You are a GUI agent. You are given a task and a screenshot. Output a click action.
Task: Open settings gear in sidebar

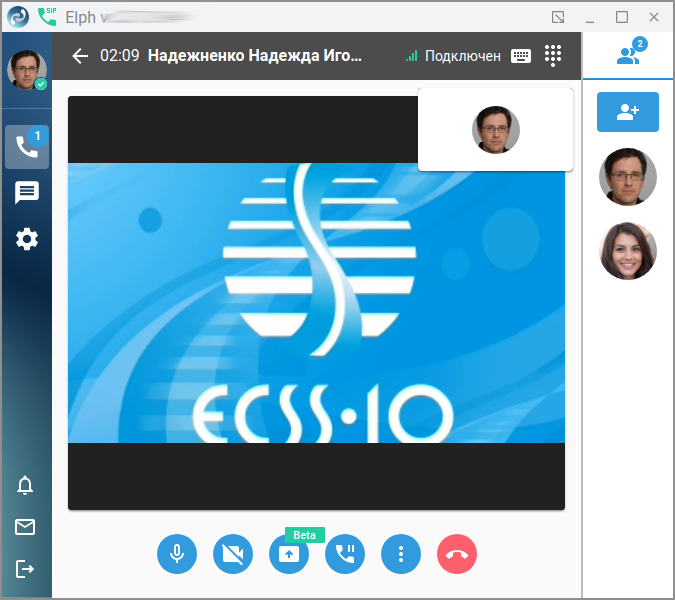[27, 239]
